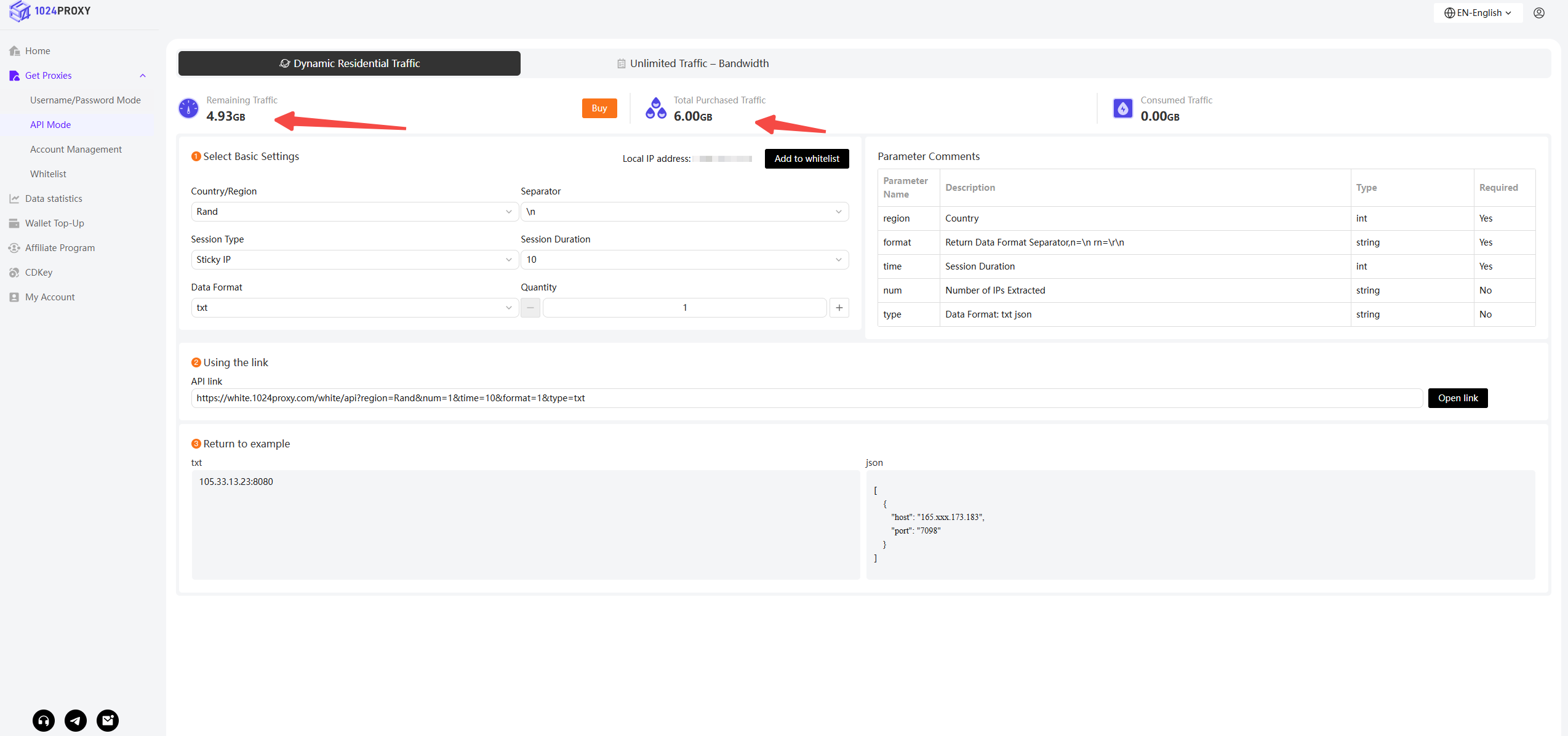Click Add to whitelist button
1568x736 pixels.
click(806, 159)
